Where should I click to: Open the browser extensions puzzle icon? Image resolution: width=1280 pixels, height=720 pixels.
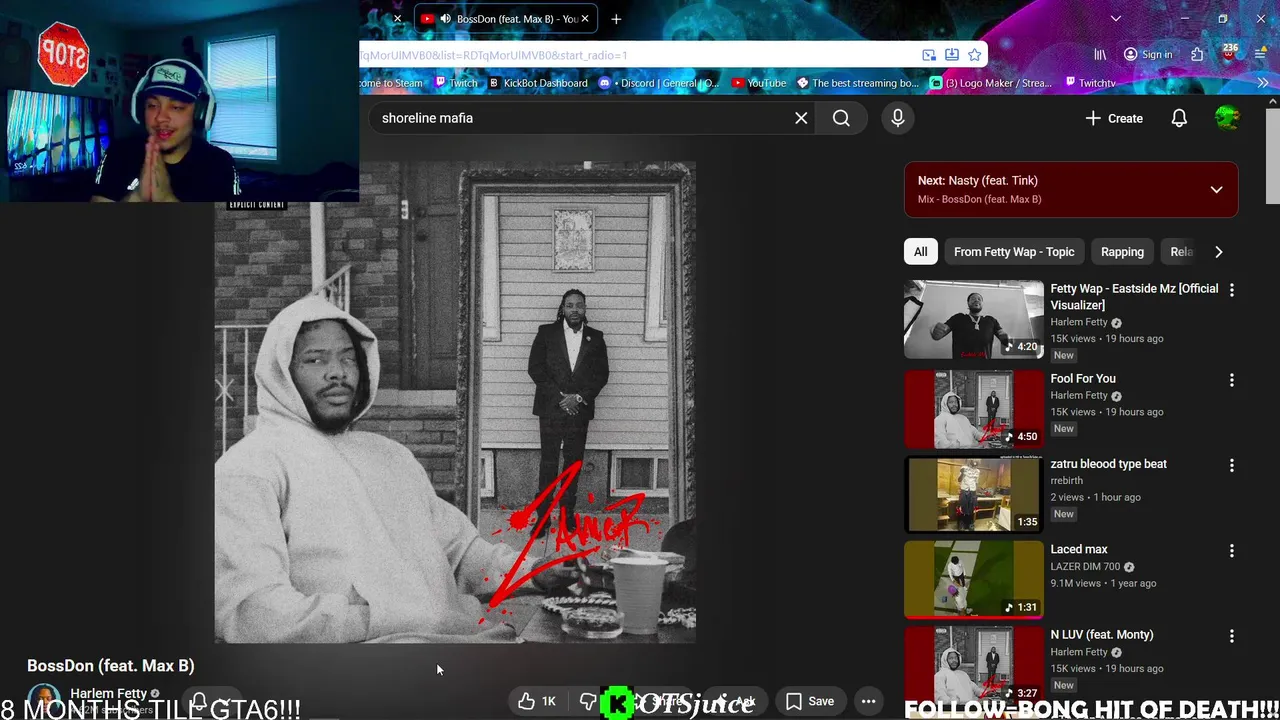1197,55
